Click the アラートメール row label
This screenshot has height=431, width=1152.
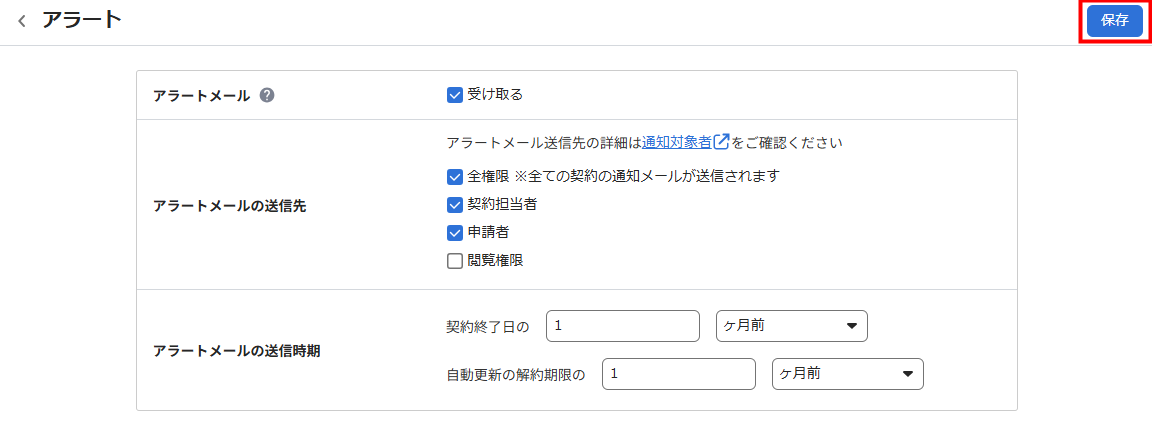[x=201, y=95]
